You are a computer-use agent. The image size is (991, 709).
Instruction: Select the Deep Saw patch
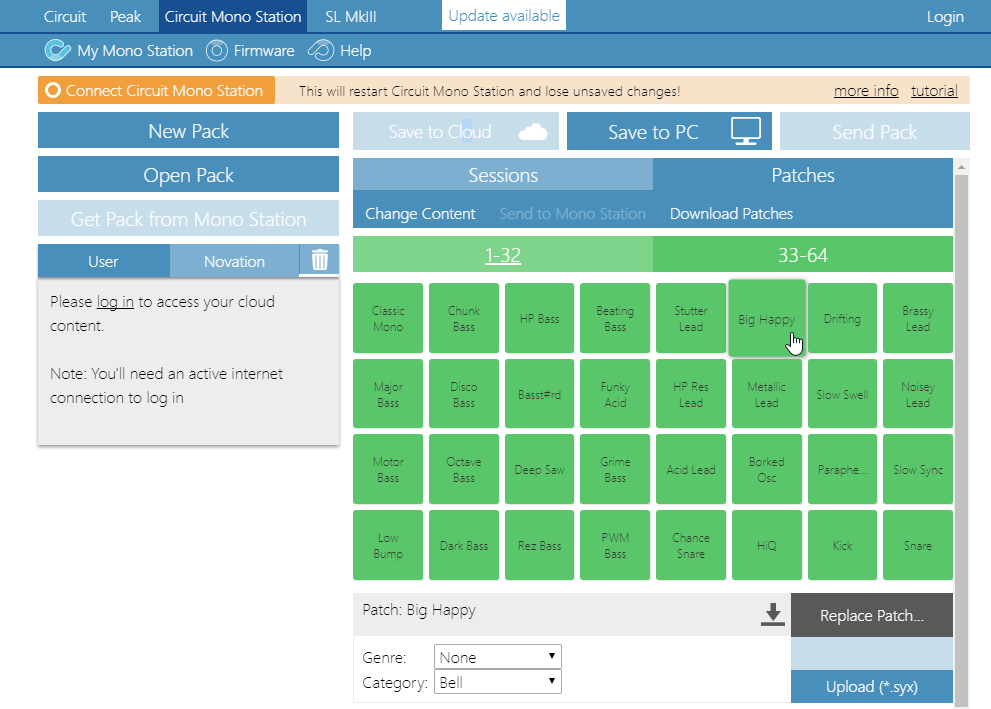click(x=539, y=469)
